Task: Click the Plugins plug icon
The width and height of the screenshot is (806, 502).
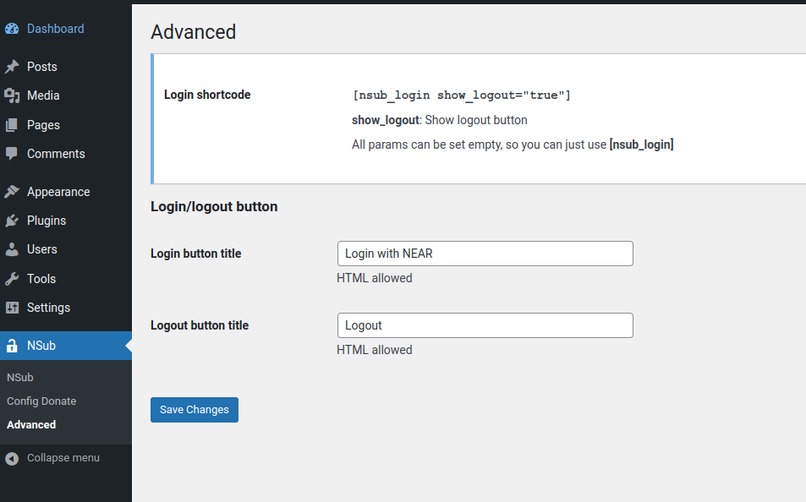Action: [x=12, y=220]
